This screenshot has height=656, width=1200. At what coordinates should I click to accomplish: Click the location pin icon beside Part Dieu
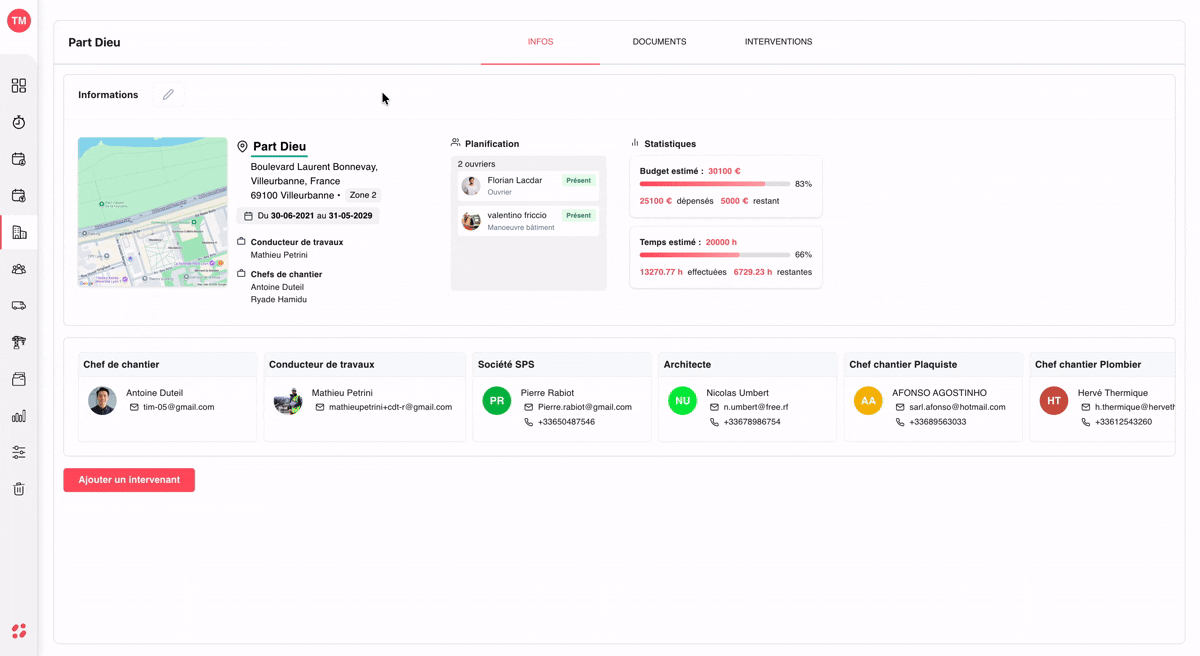pyautogui.click(x=242, y=147)
